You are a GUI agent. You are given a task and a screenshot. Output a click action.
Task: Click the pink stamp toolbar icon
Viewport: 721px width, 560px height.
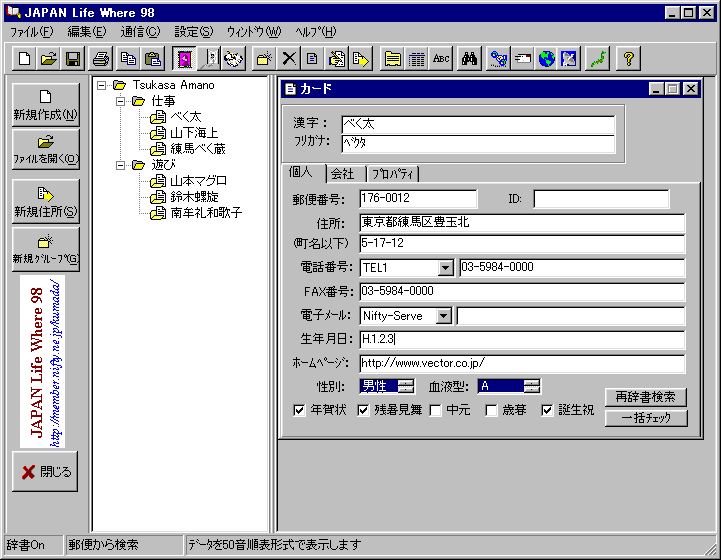click(x=185, y=59)
